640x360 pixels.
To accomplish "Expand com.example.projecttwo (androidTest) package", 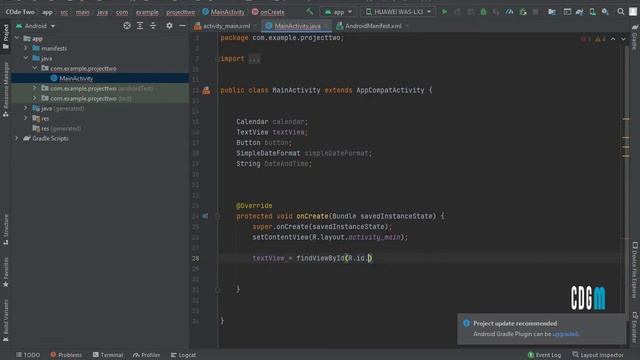I will pos(35,88).
